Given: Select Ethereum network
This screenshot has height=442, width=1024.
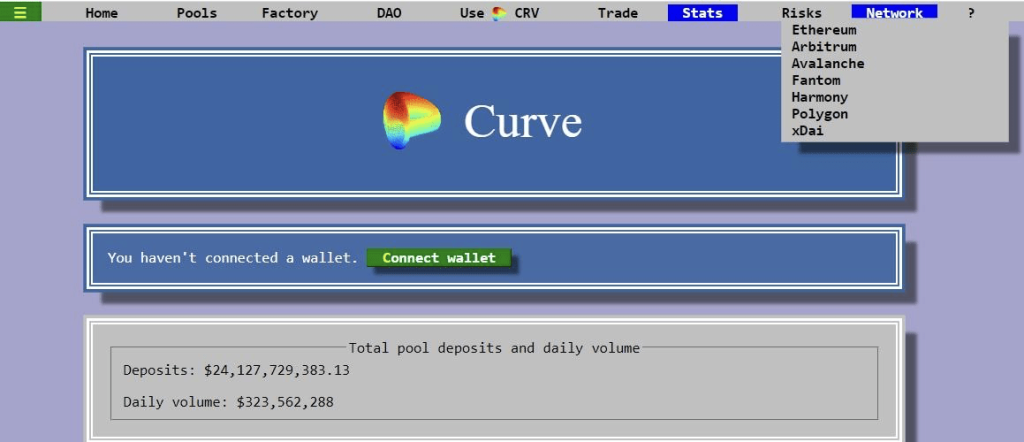Looking at the screenshot, I should pos(824,30).
